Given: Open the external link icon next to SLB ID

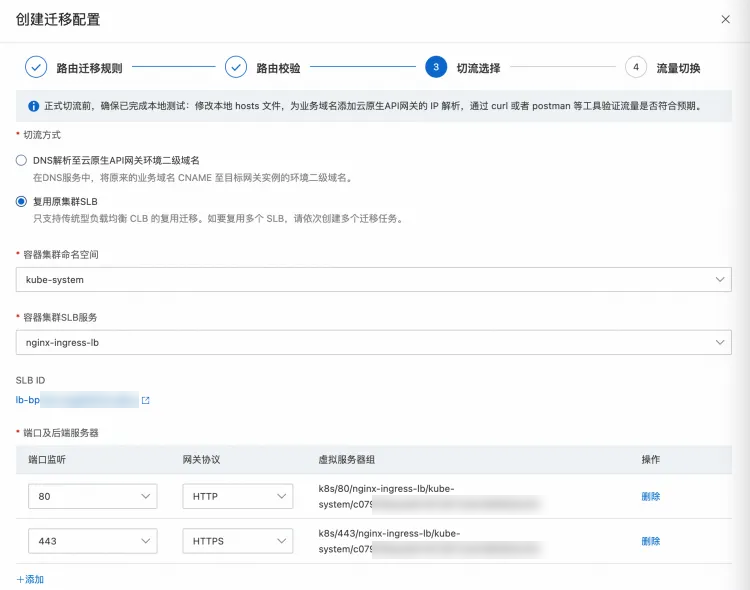Looking at the screenshot, I should pos(145,400).
